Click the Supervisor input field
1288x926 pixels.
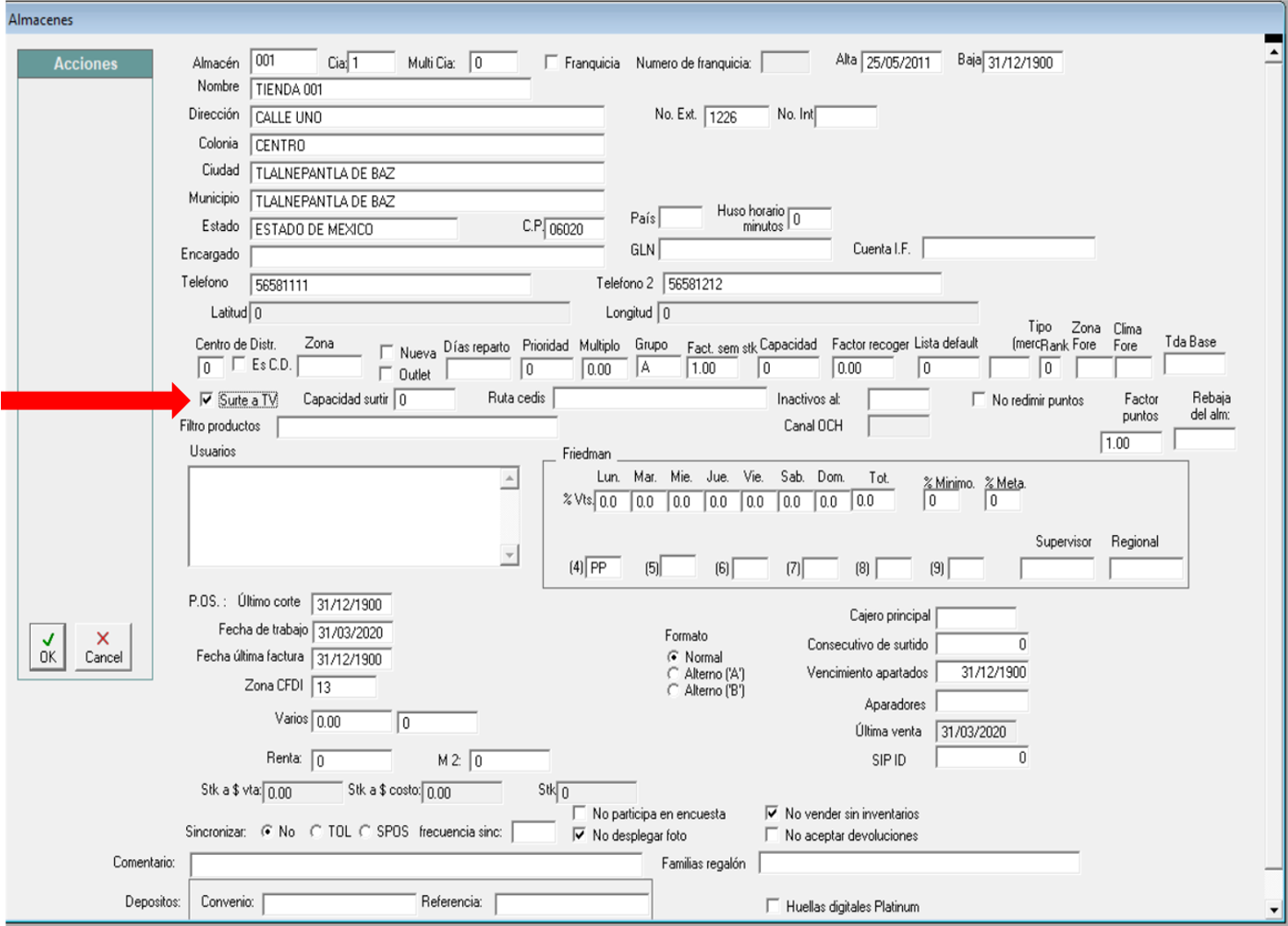coord(1057,568)
